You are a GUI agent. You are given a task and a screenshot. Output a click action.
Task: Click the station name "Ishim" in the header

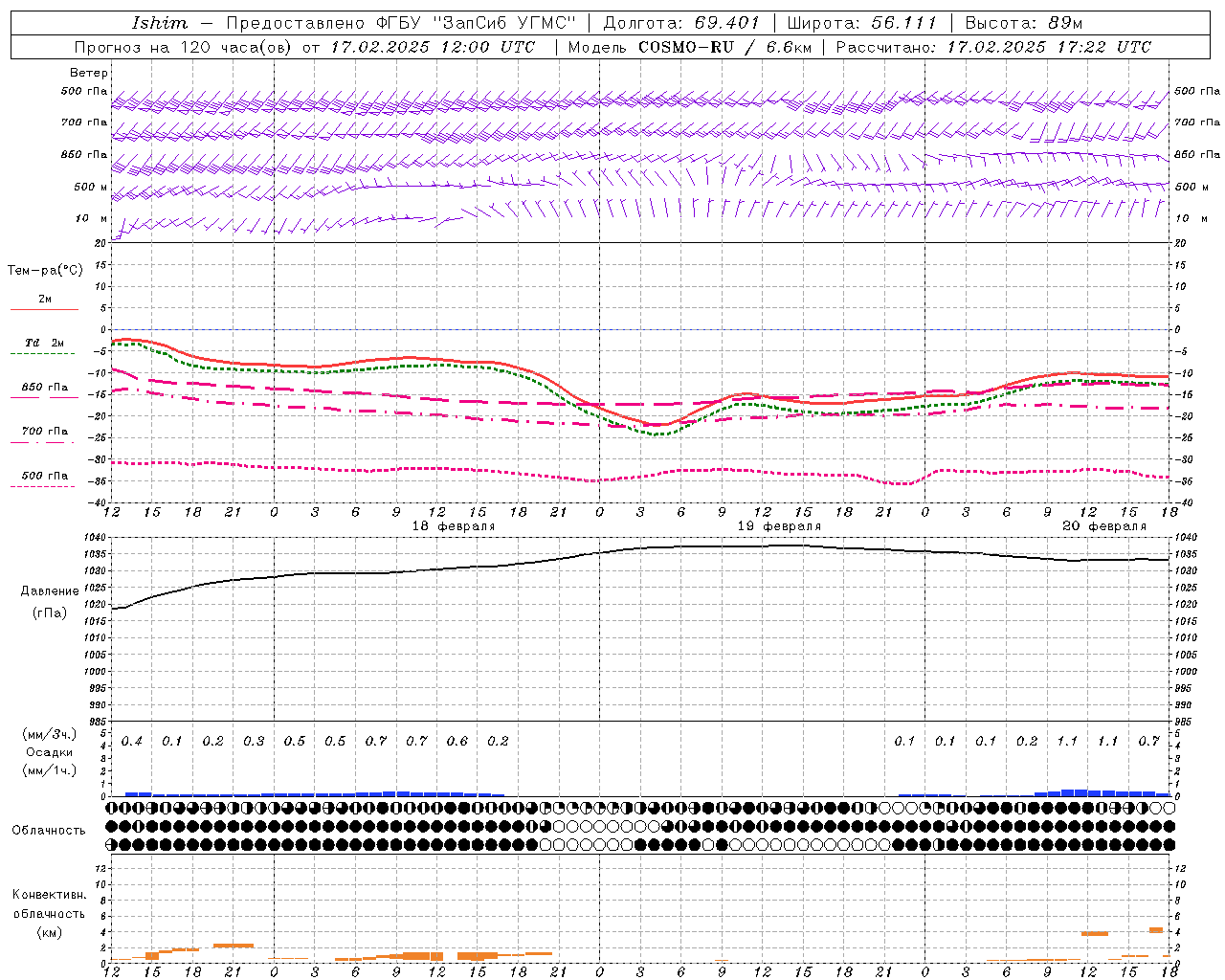(x=159, y=23)
